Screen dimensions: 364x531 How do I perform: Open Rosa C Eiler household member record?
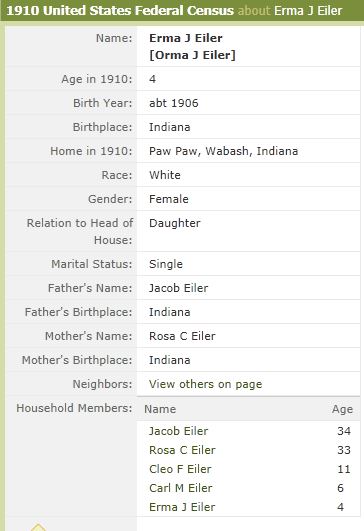point(182,450)
